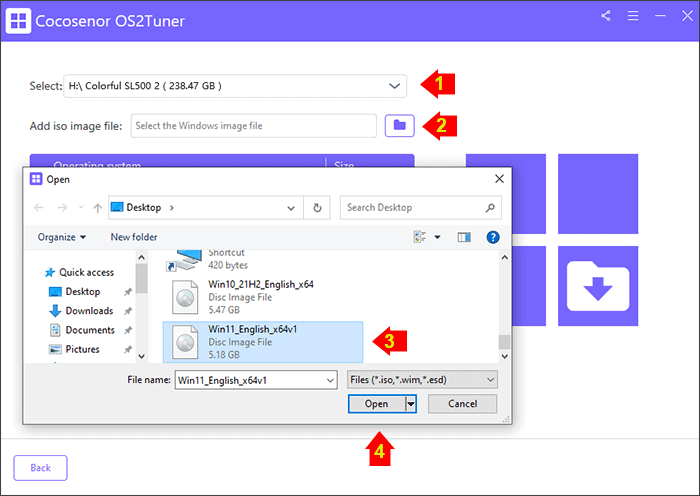
Task: Click the 5.47 GB size text
Action: click(x=224, y=310)
